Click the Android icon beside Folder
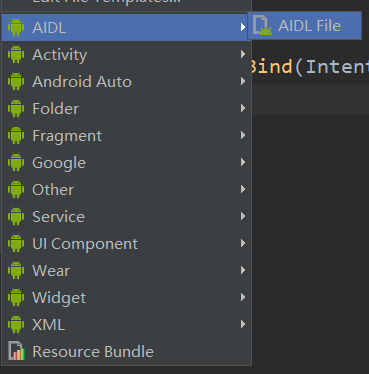 16,108
